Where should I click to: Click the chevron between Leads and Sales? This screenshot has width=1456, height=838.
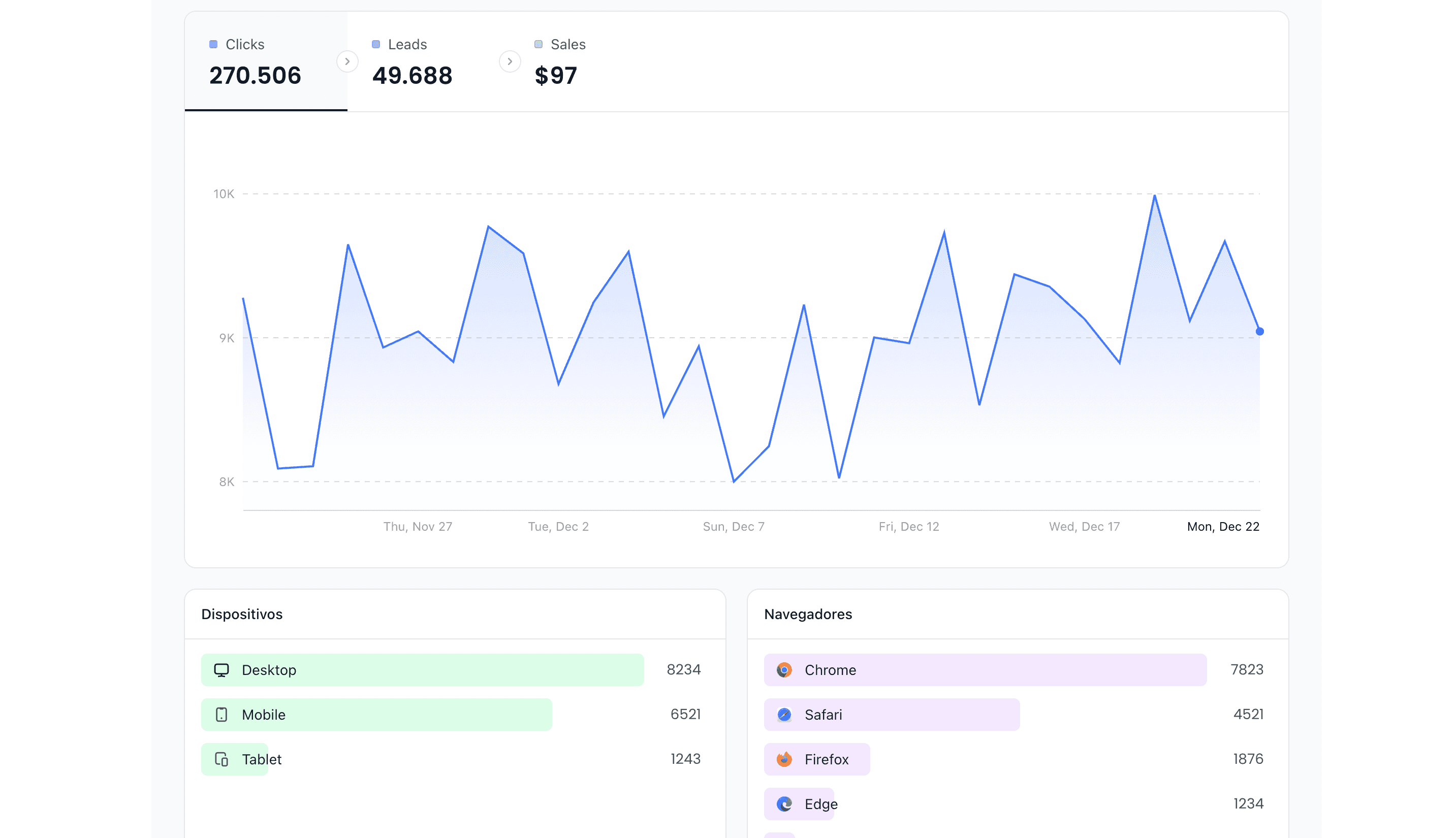tap(510, 61)
